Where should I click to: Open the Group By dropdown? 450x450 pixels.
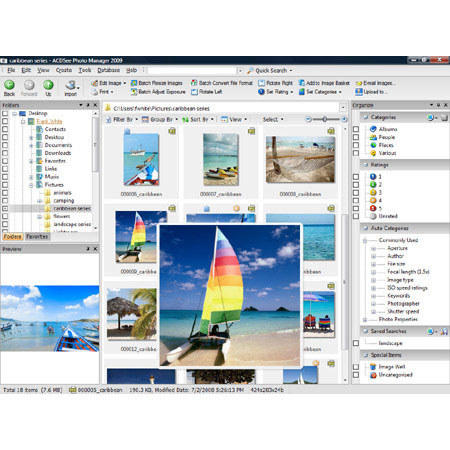160,119
